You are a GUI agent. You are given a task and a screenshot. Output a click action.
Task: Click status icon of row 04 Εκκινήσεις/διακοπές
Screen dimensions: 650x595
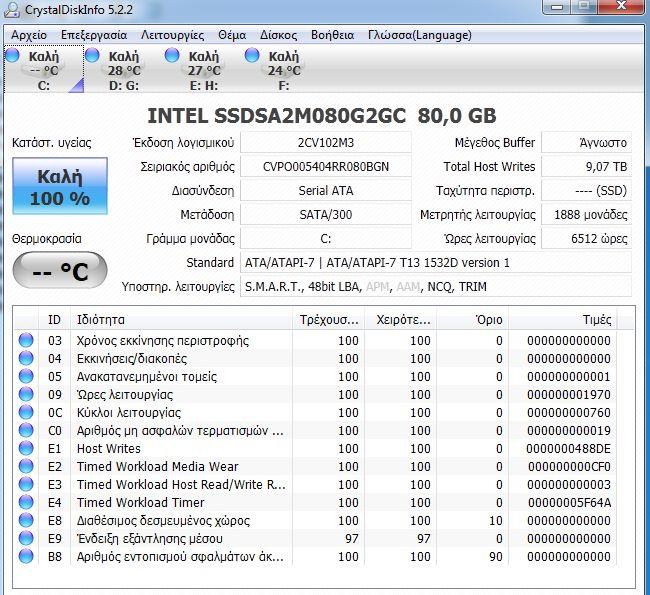click(26, 358)
